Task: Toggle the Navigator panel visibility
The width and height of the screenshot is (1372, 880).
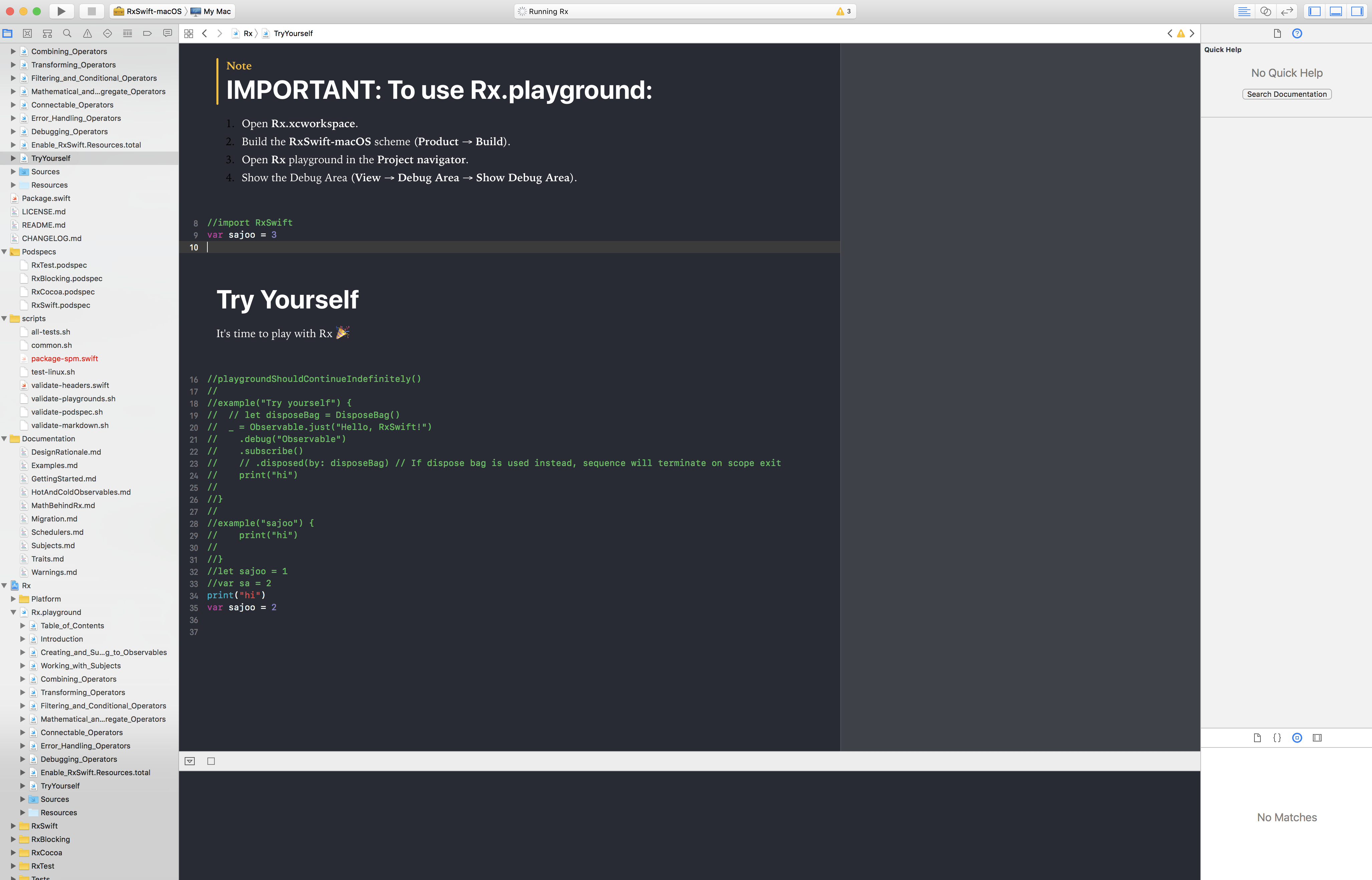Action: 1314,11
